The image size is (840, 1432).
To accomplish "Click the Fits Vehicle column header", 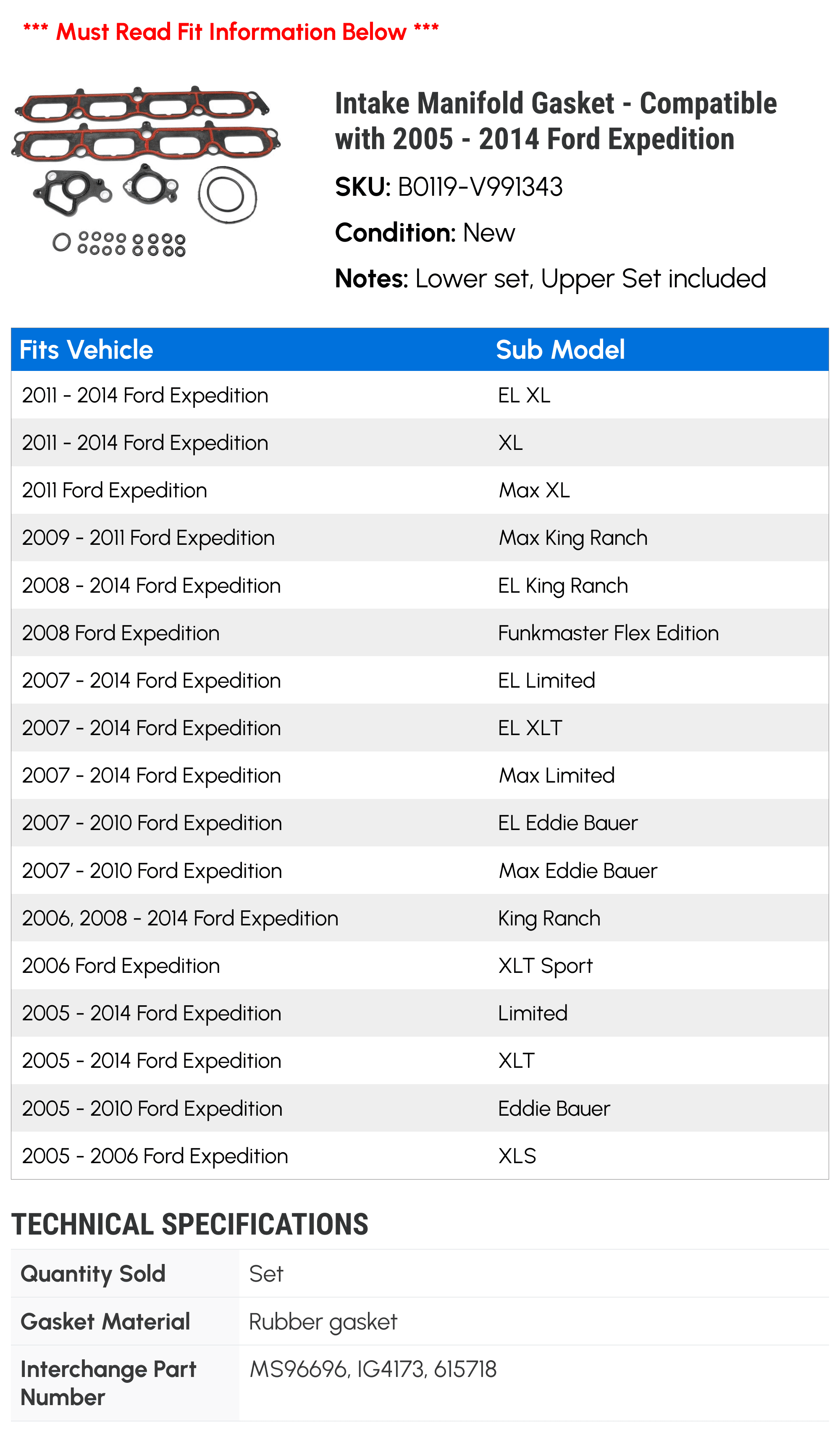I will 87,349.
